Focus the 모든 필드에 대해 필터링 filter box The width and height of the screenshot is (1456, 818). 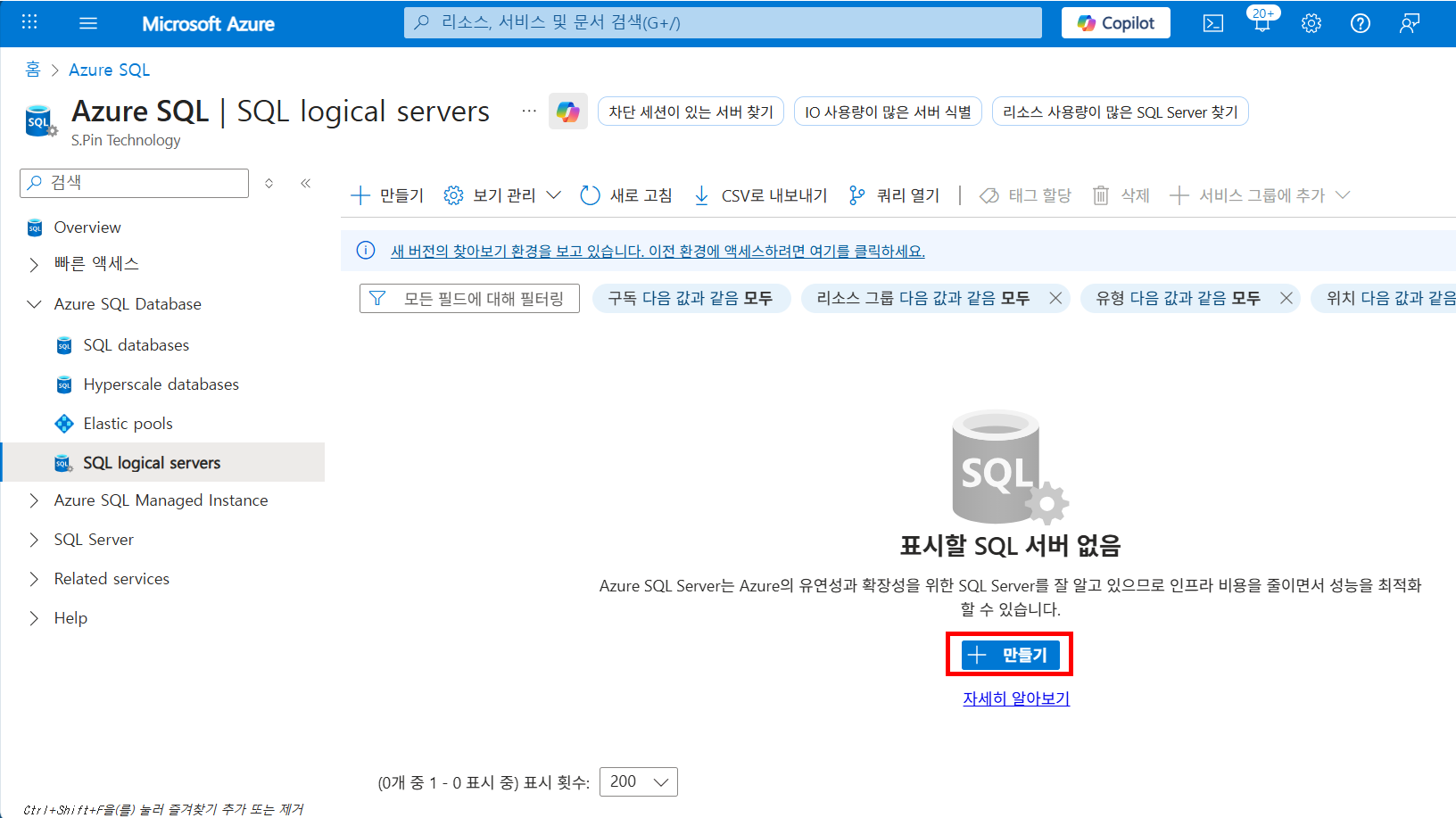pyautogui.click(x=469, y=298)
